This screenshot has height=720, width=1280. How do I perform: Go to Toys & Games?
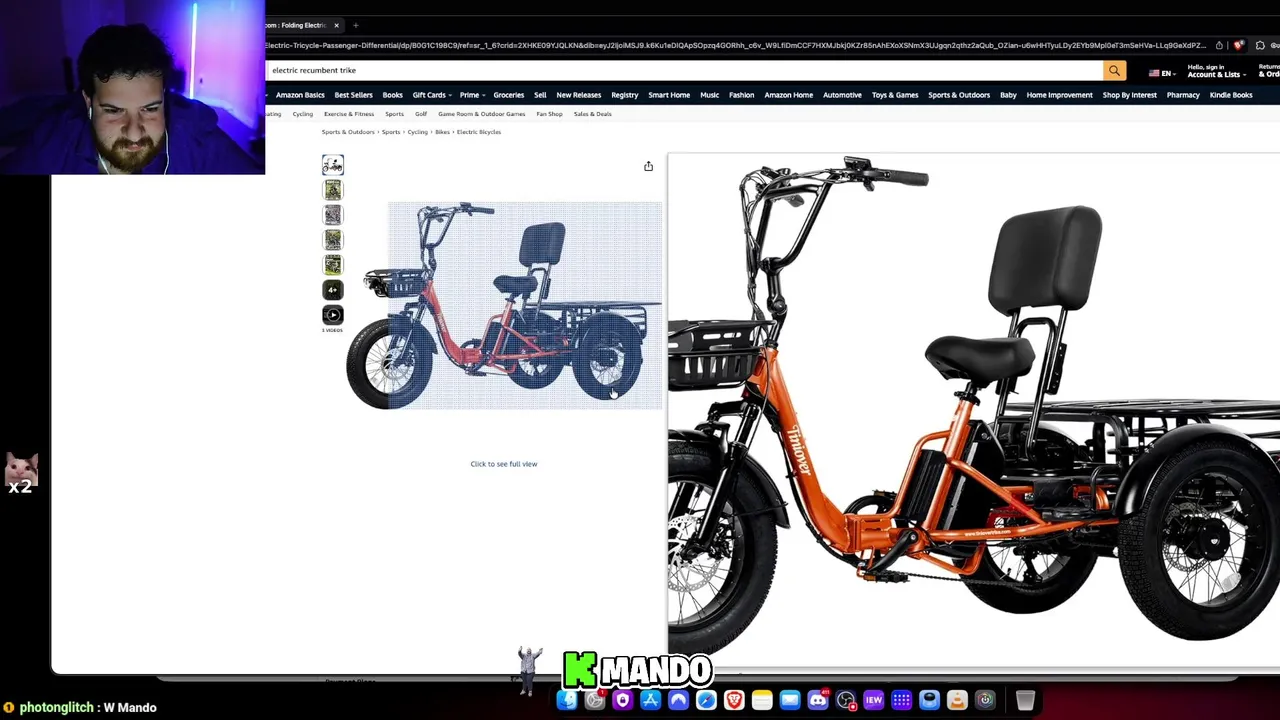point(894,95)
